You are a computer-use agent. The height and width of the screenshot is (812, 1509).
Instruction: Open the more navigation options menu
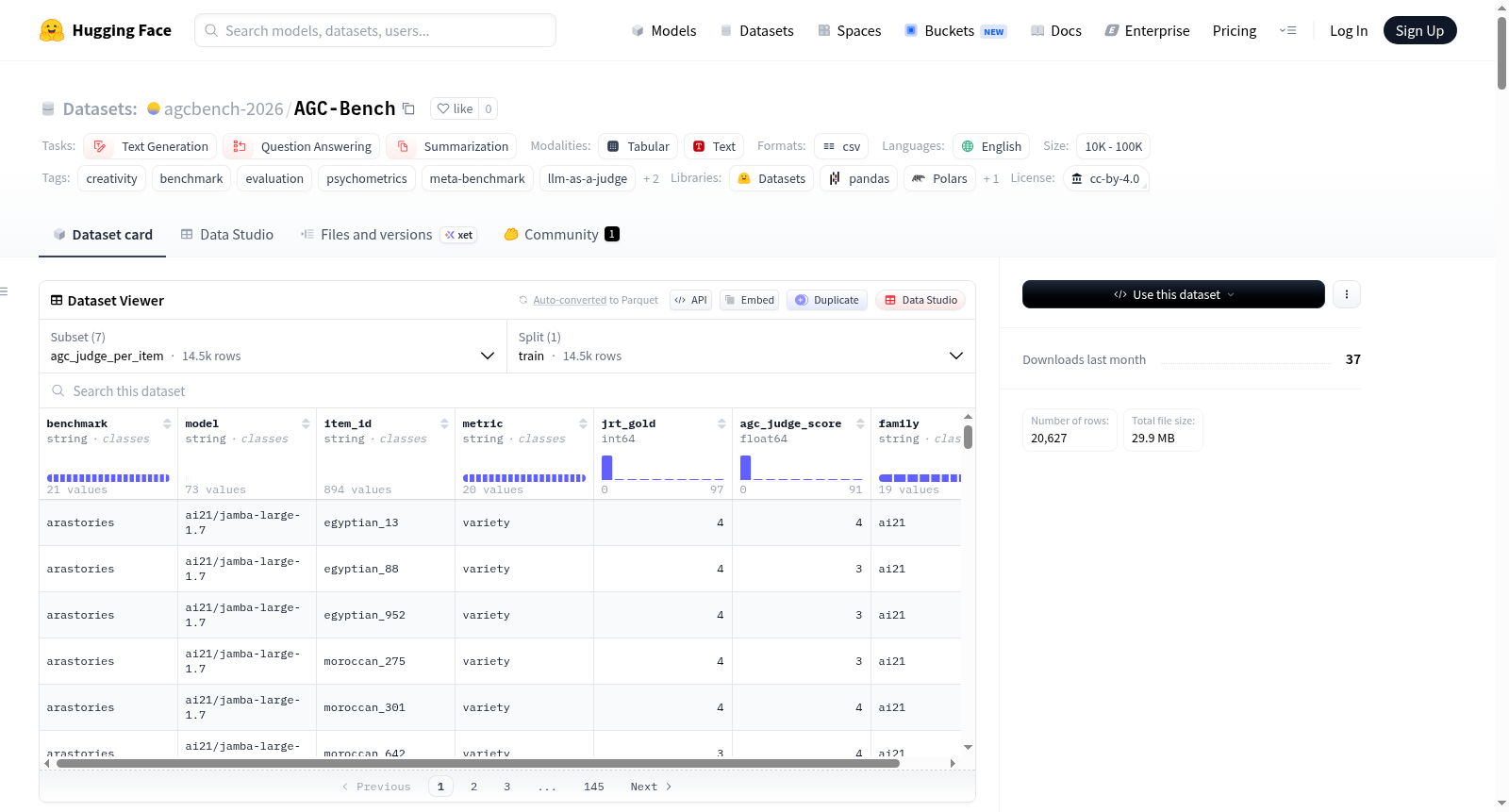pos(1287,30)
